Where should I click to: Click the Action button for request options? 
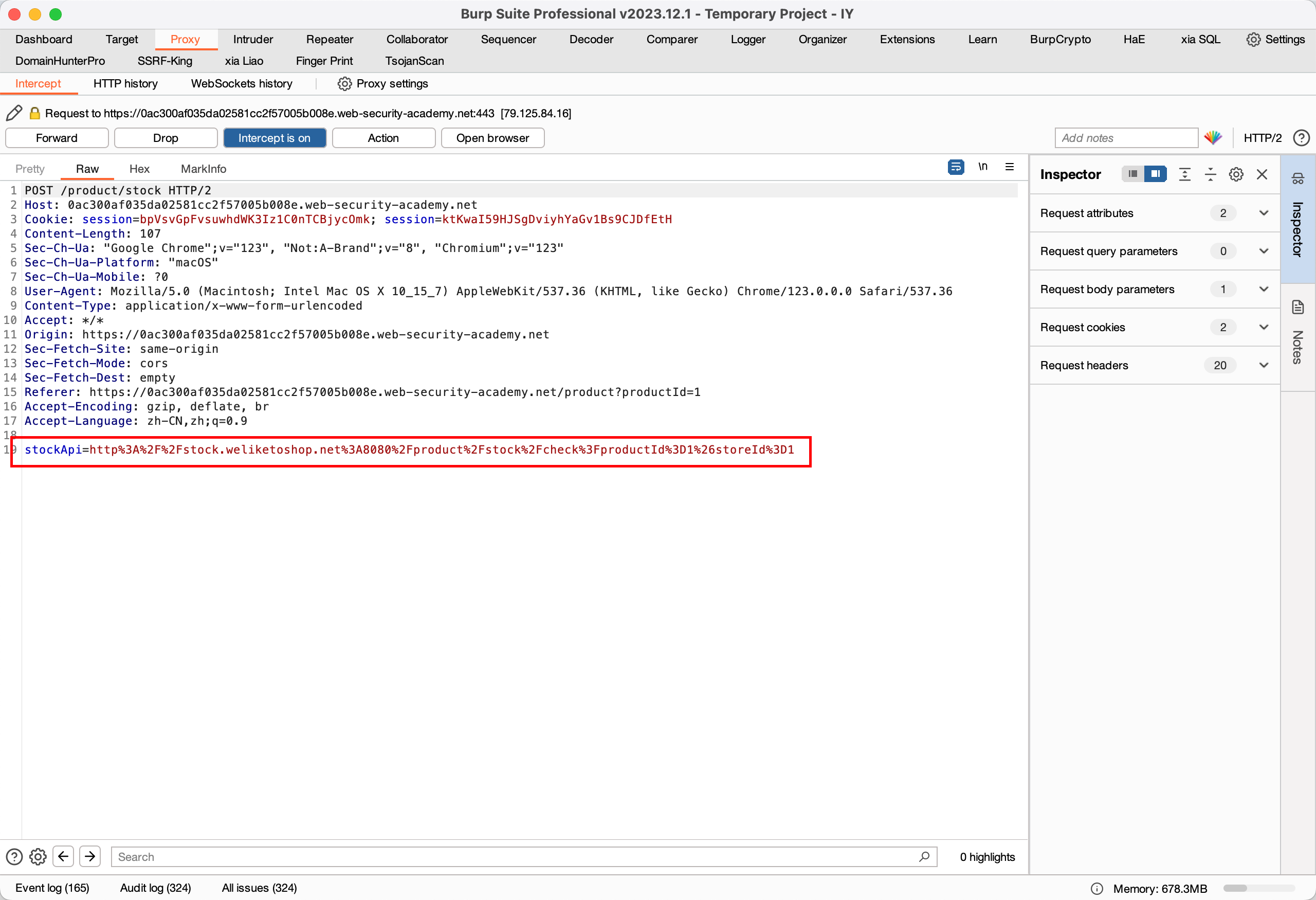384,138
